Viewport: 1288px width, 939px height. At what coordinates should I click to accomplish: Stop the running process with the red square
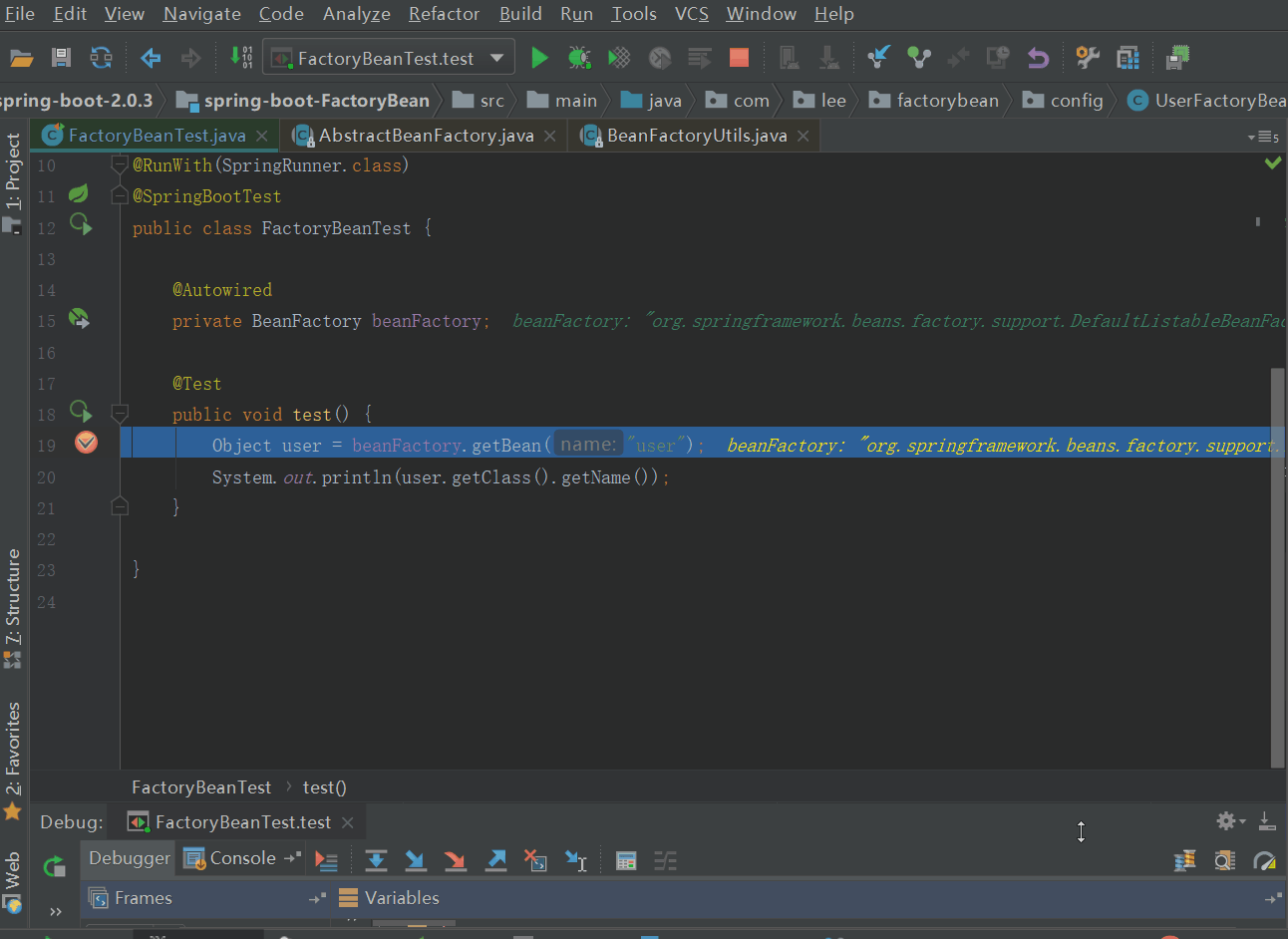[x=739, y=58]
